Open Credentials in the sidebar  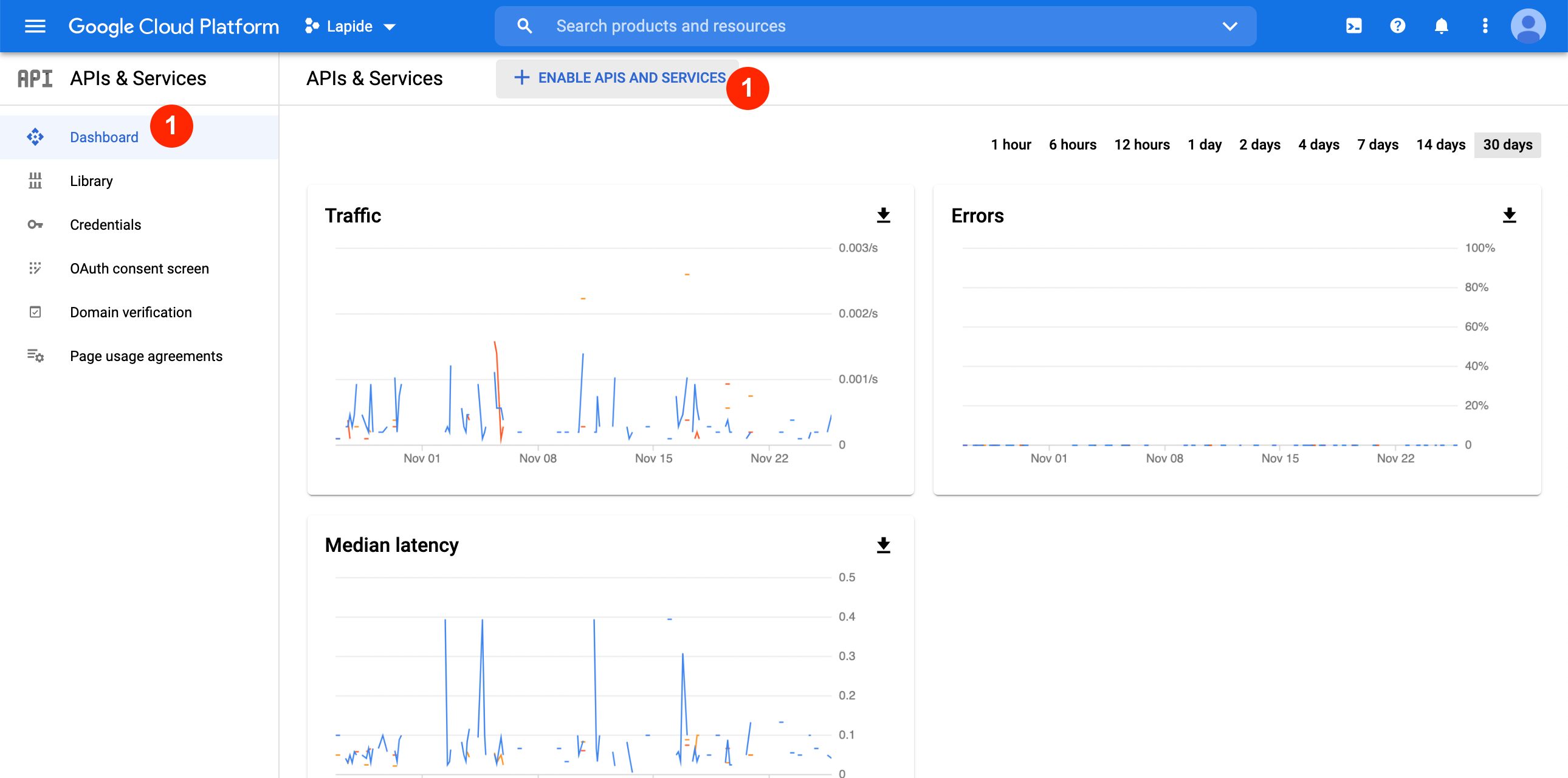[x=105, y=225]
